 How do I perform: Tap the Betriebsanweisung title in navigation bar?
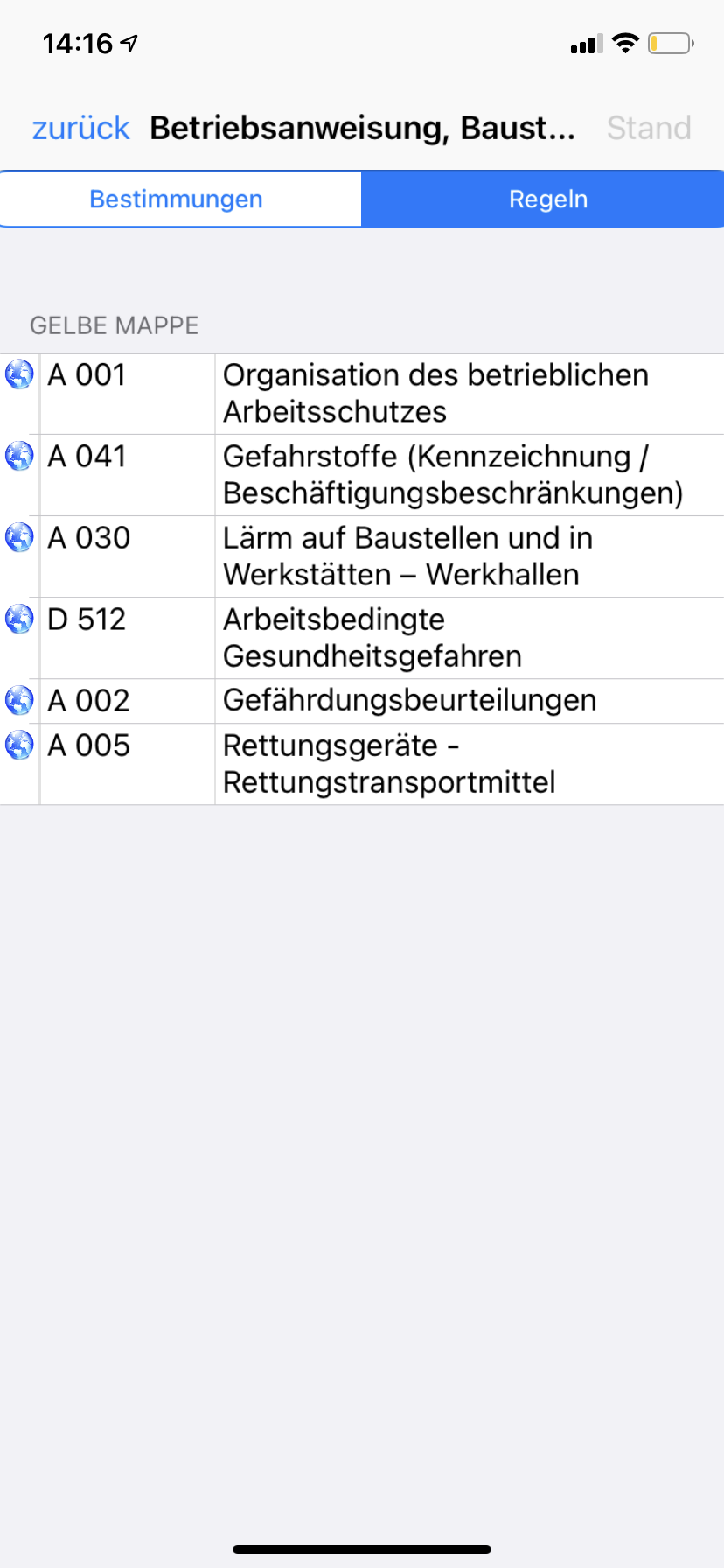coord(362,128)
